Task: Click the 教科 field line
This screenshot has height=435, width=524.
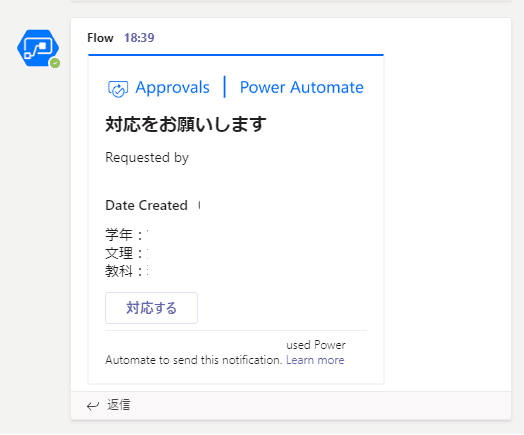Action: point(127,271)
